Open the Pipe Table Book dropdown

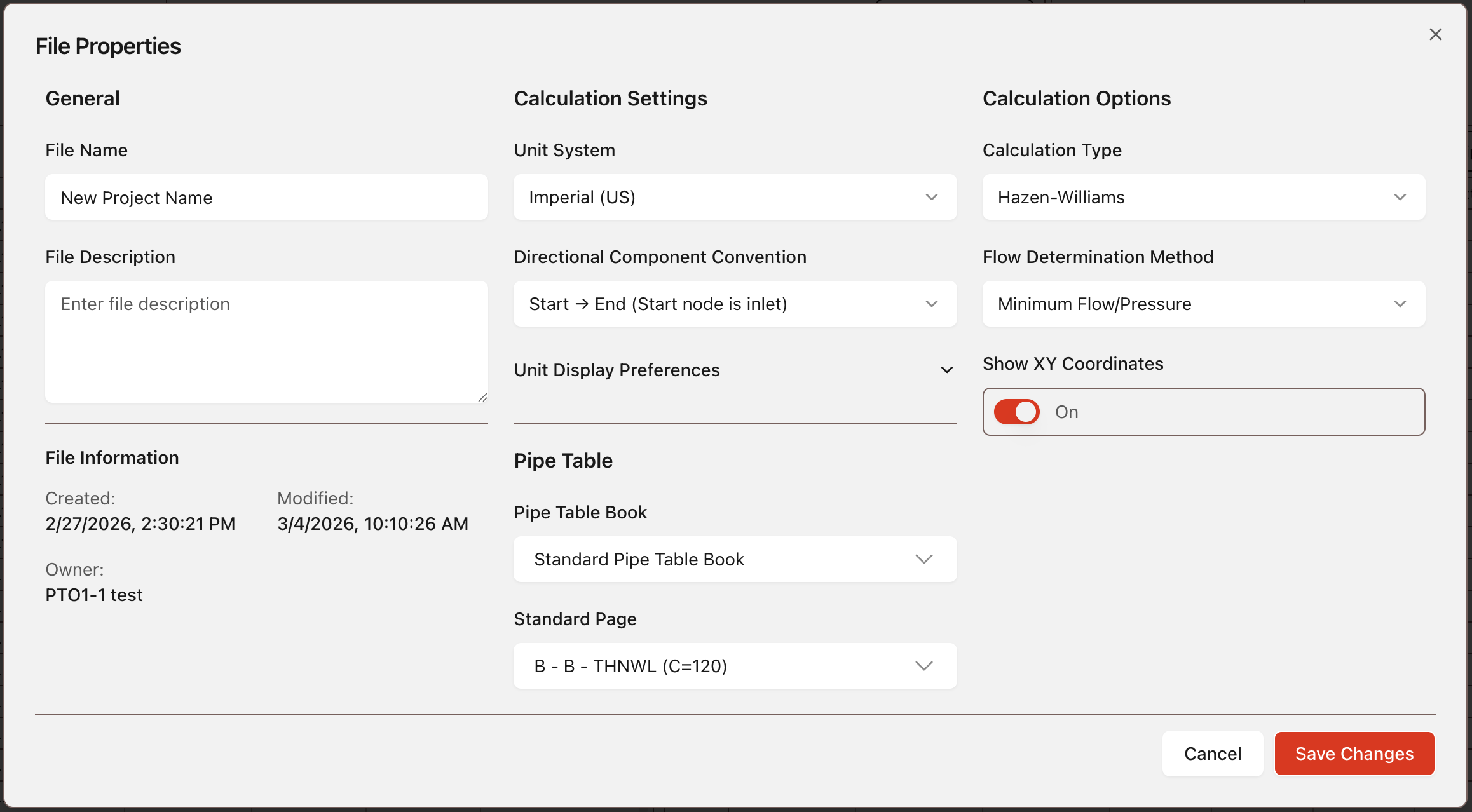(735, 559)
